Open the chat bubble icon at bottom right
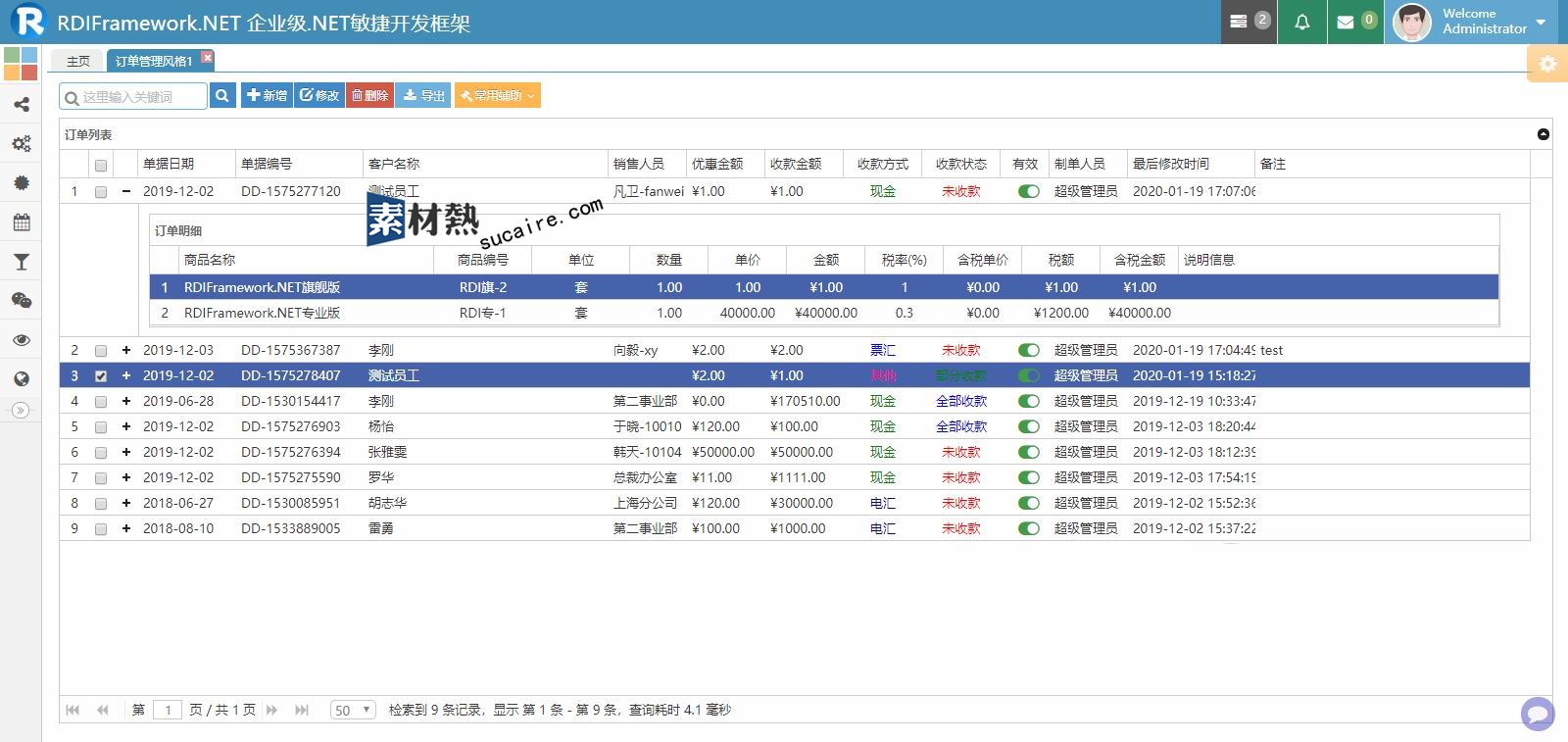 [x=1537, y=713]
